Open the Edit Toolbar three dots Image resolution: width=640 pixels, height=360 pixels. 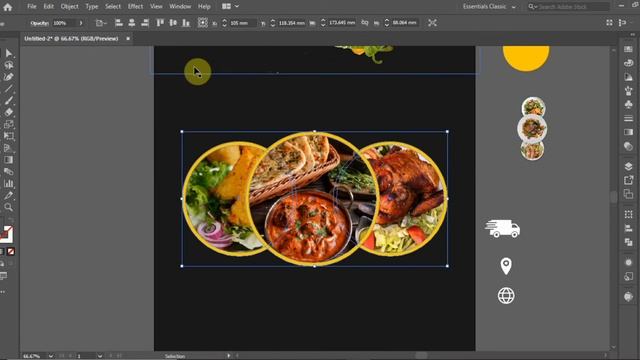[x=3, y=292]
